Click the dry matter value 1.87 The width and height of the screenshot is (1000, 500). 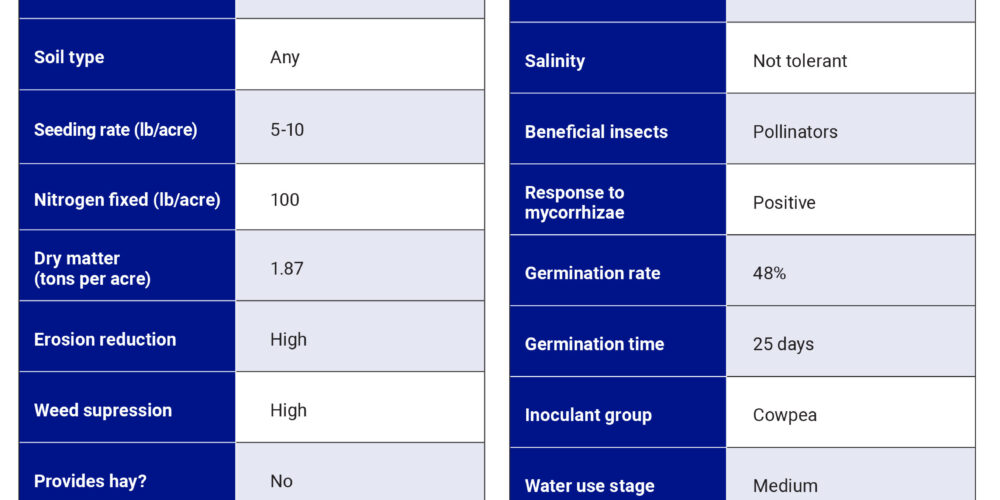coord(287,268)
